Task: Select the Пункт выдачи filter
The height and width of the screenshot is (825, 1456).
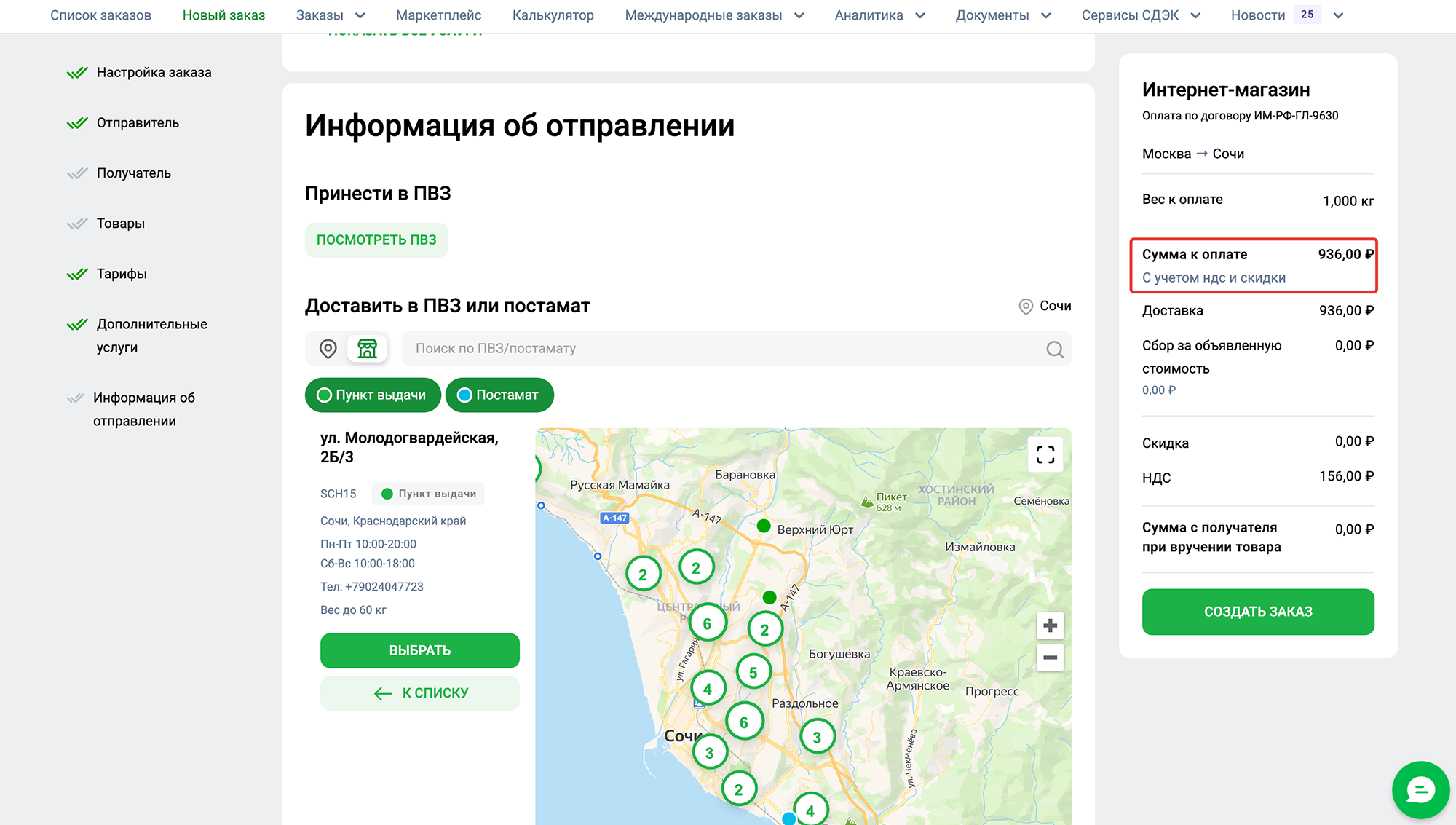Action: 372,395
